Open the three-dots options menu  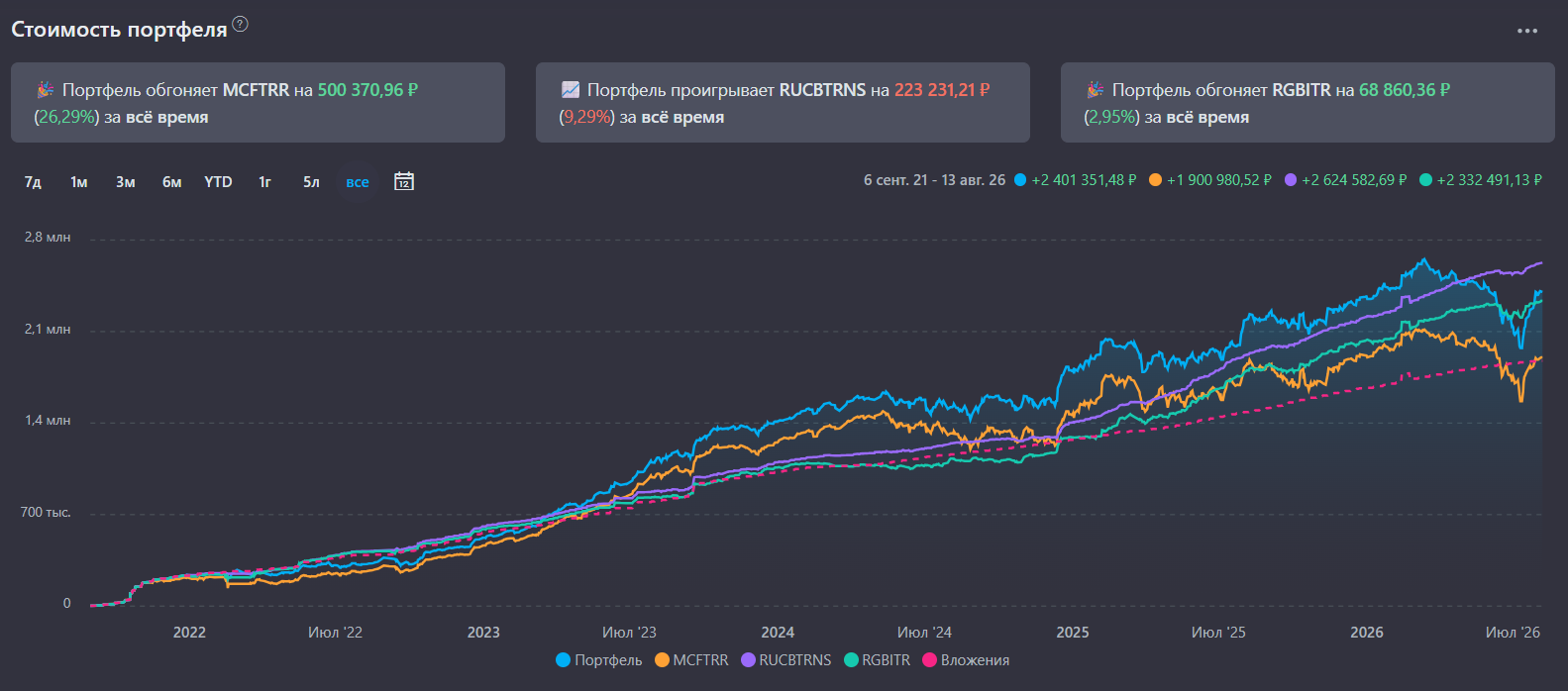point(1527,31)
